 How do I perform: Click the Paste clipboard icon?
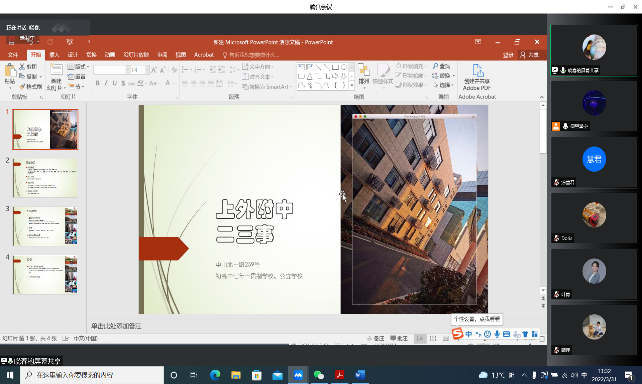(10, 70)
